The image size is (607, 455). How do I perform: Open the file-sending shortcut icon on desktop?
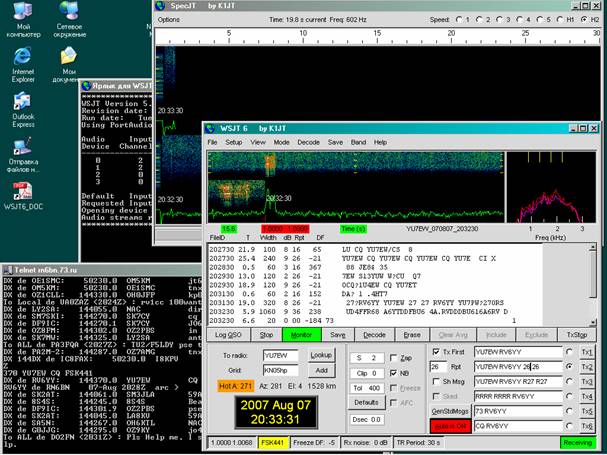click(x=23, y=155)
